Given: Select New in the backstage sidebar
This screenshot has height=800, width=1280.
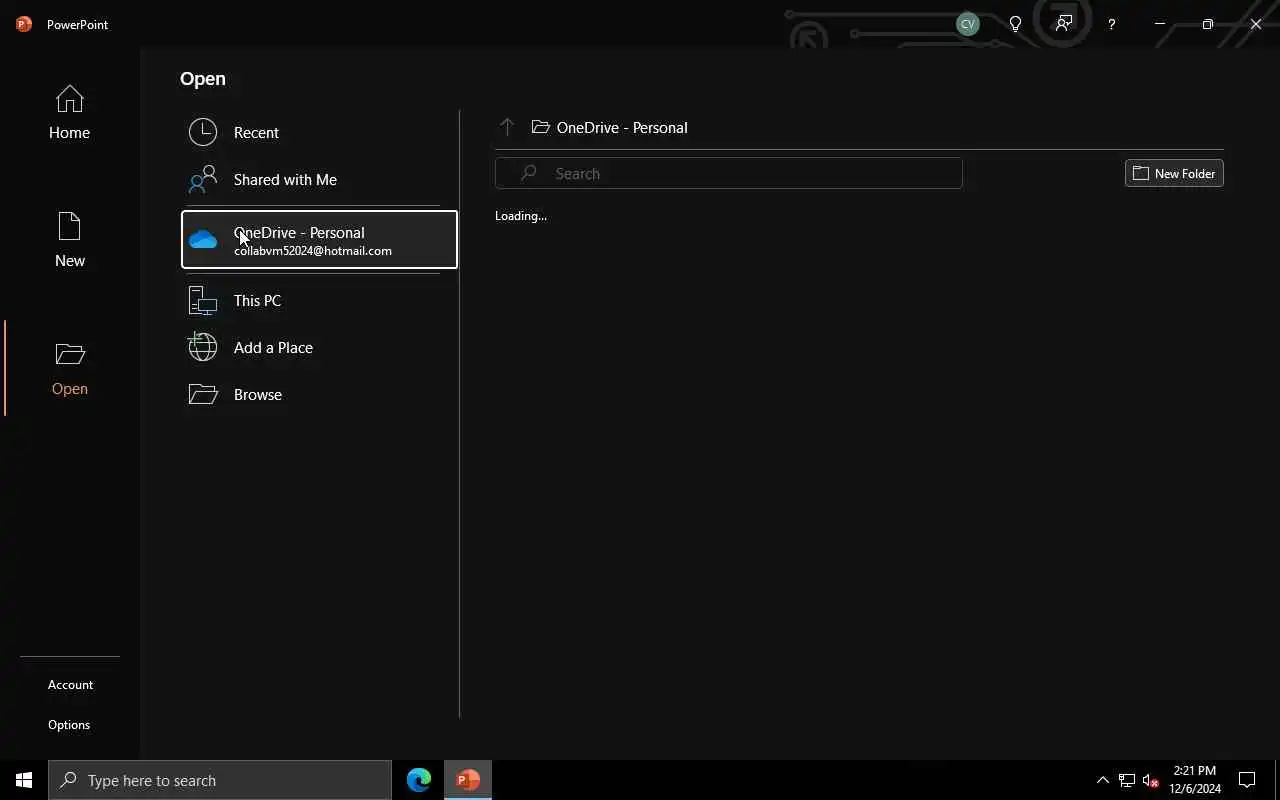Looking at the screenshot, I should point(69,240).
